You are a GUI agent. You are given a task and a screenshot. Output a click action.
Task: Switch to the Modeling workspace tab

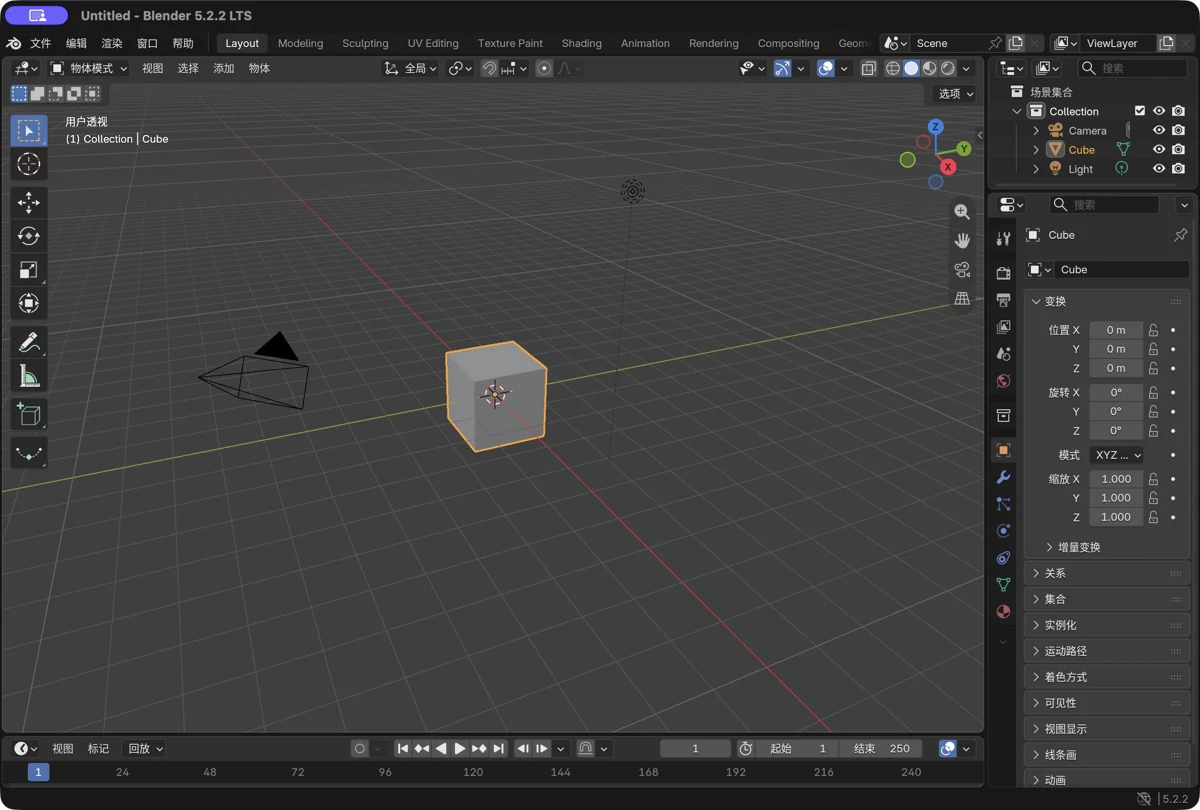300,43
